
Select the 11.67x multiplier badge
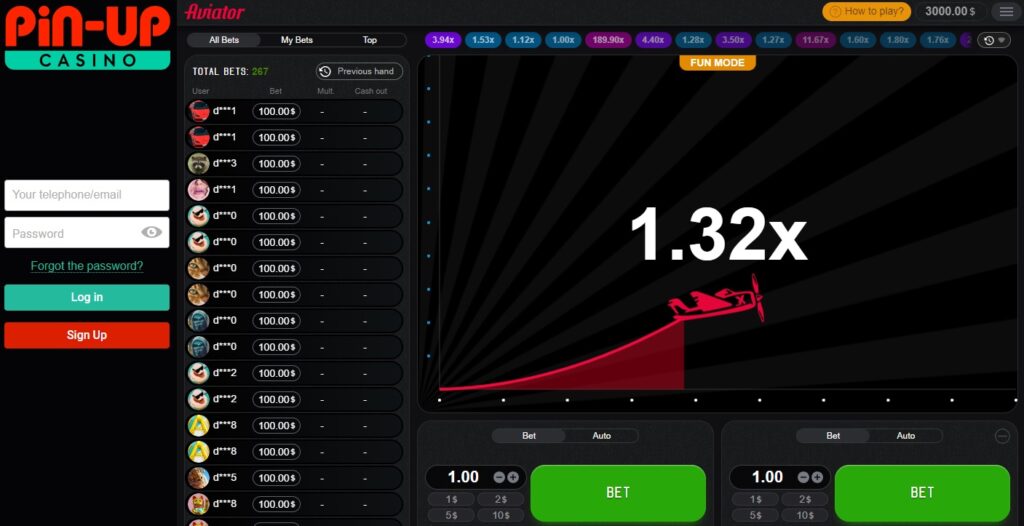pos(815,40)
